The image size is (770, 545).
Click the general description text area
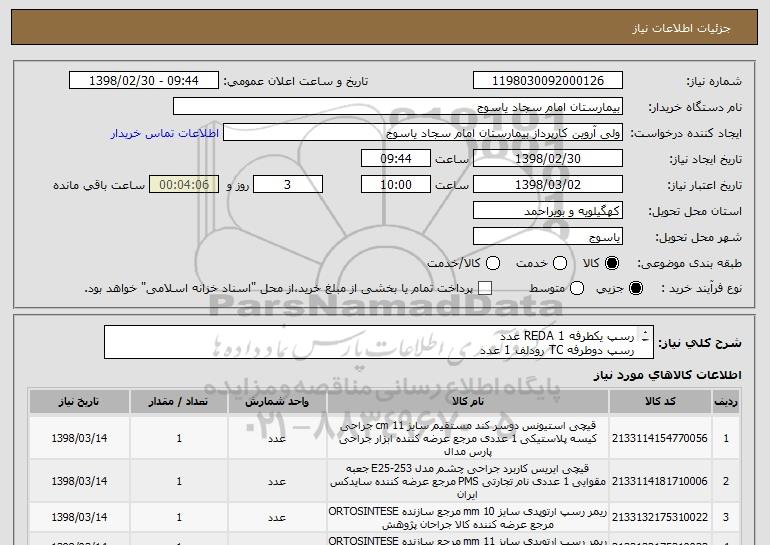379,342
